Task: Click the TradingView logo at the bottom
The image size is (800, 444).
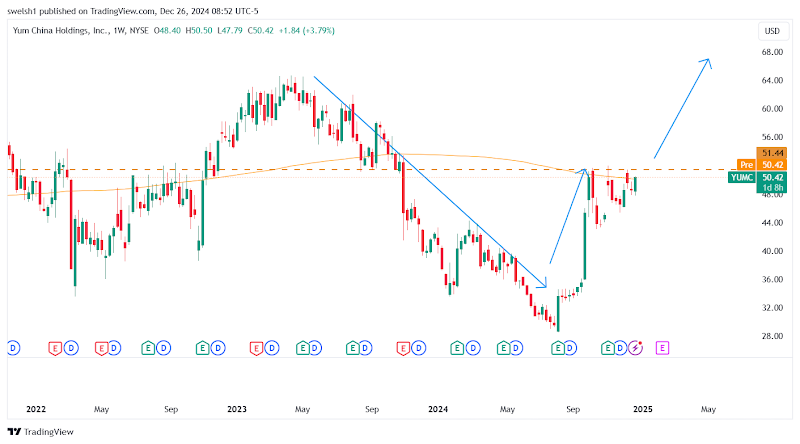Action: (41, 432)
